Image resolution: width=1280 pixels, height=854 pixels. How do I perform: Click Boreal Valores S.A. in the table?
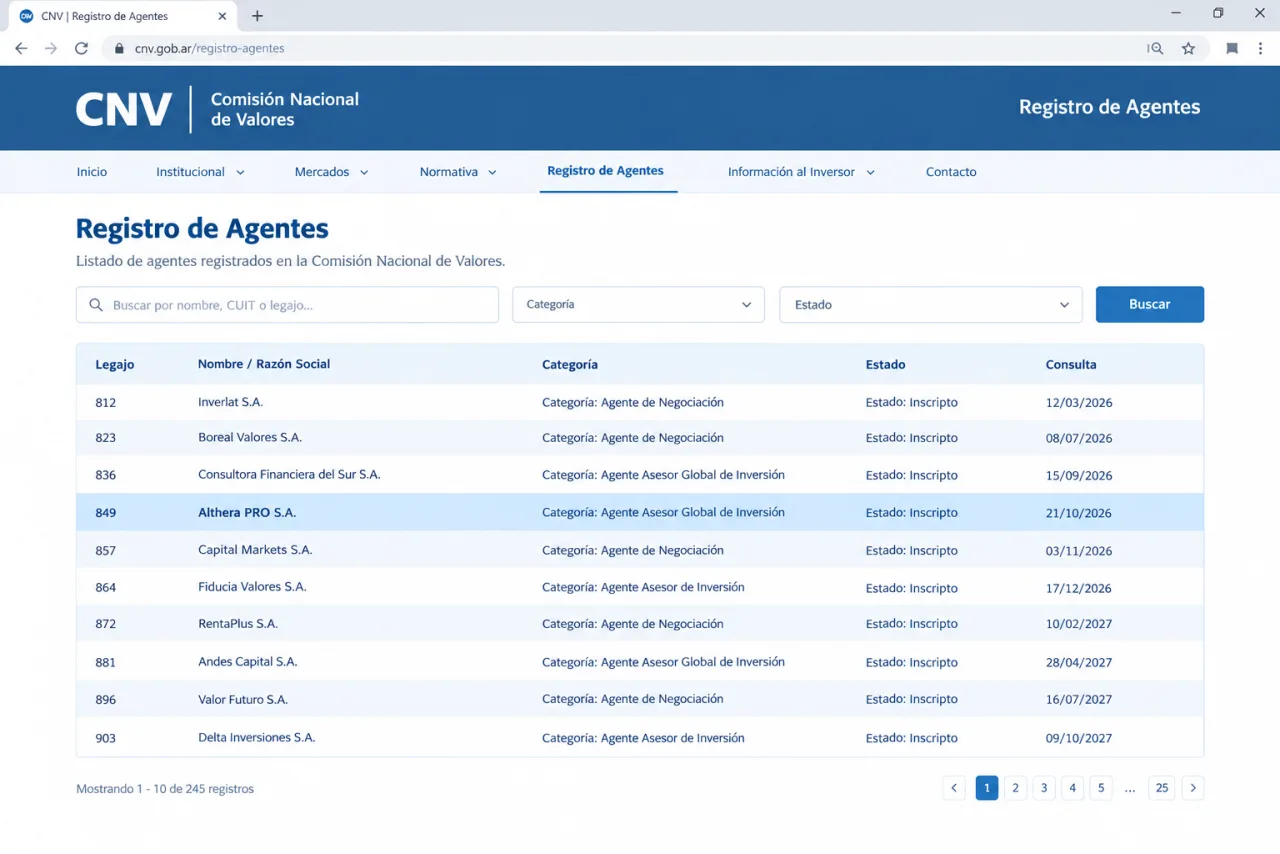point(250,437)
